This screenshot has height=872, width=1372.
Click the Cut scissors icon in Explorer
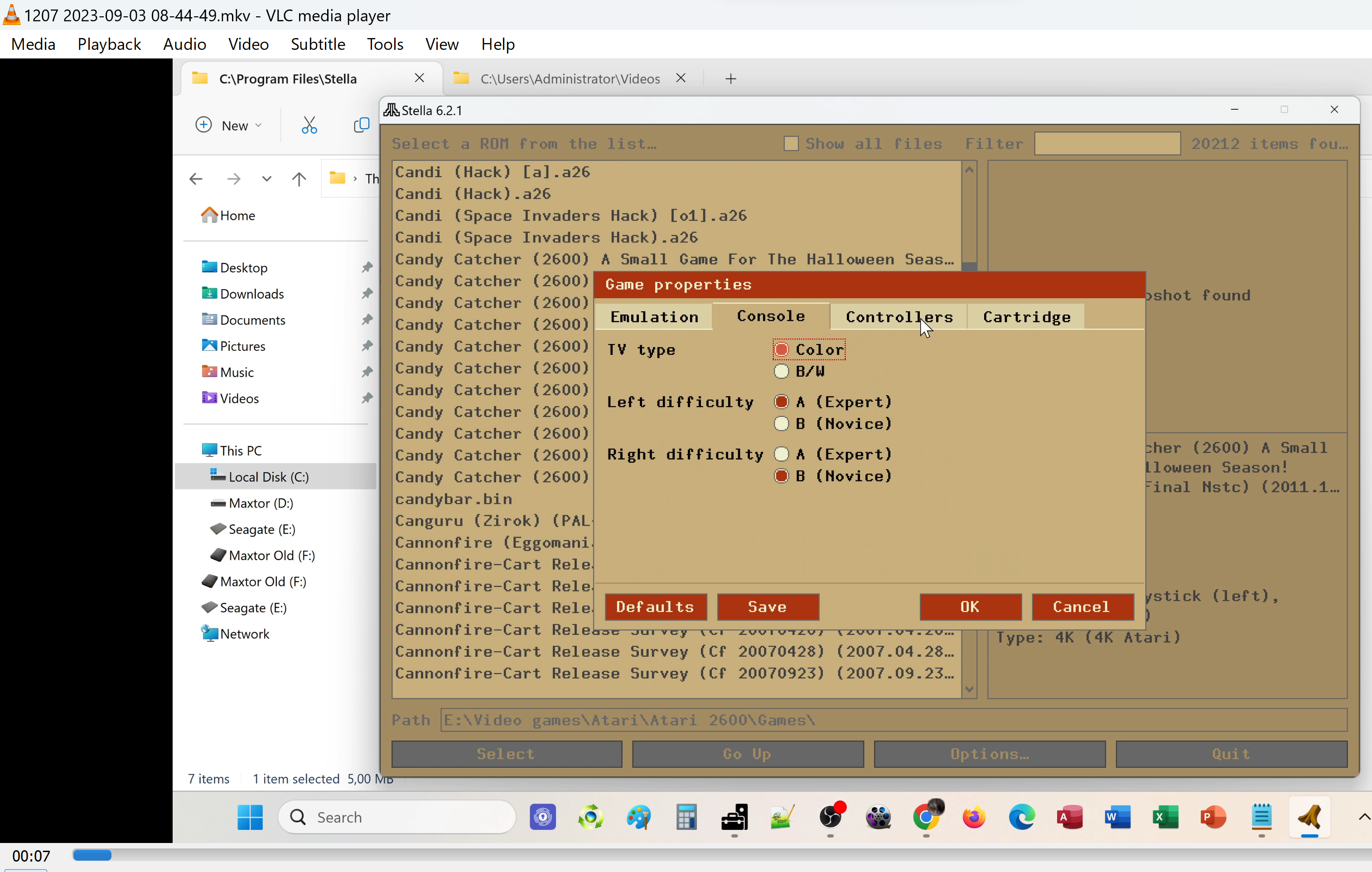click(309, 126)
